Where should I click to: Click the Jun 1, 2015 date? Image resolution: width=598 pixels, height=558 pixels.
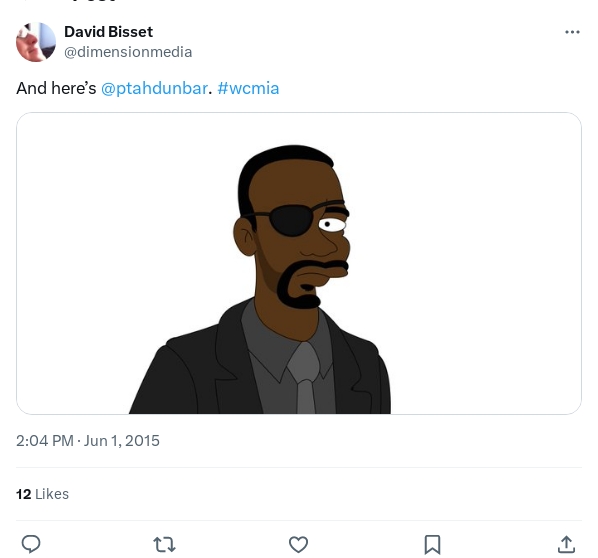122,441
